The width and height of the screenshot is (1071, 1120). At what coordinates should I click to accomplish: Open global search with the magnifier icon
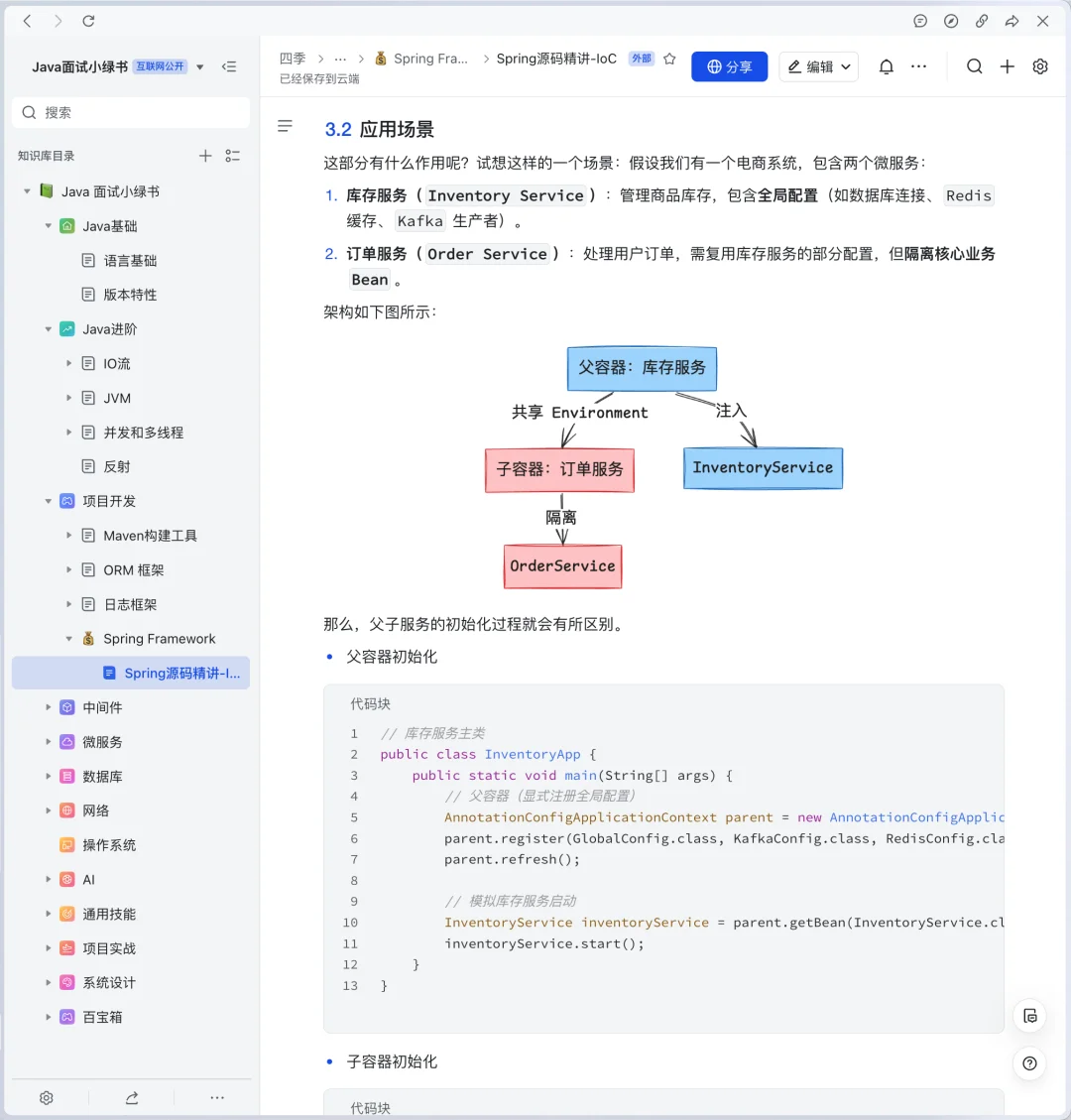pos(975,65)
